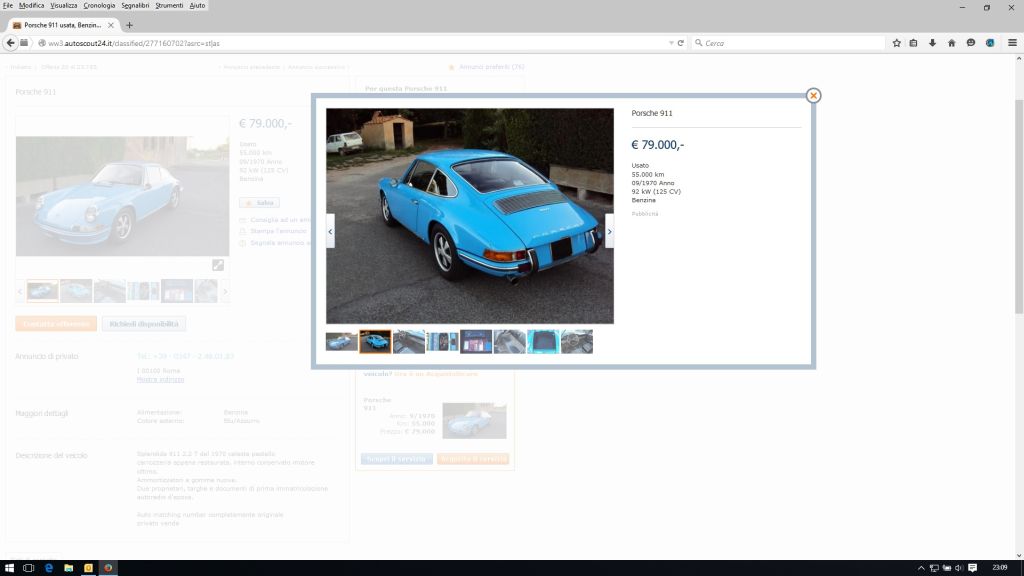Open the network icon in system tray
The width and height of the screenshot is (1024, 576).
click(x=934, y=568)
